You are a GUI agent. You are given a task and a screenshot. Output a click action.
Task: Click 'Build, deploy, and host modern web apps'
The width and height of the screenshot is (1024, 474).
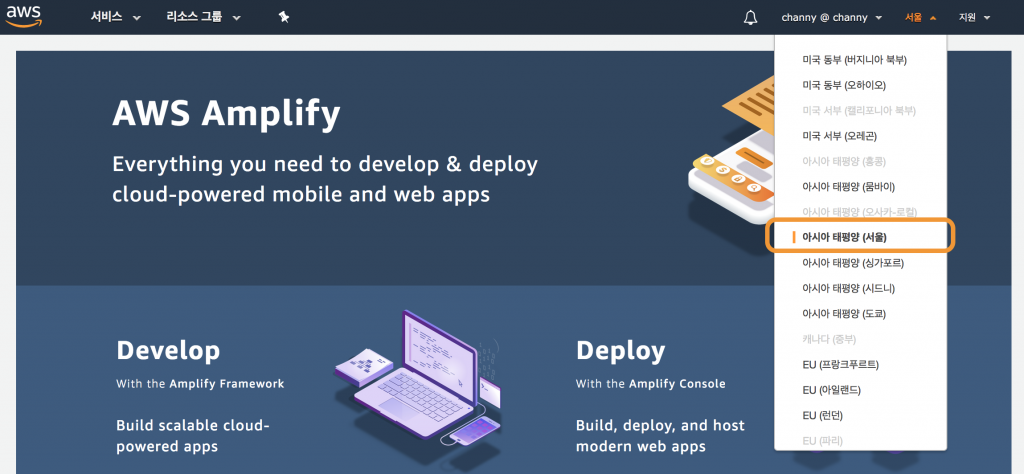(x=660, y=436)
